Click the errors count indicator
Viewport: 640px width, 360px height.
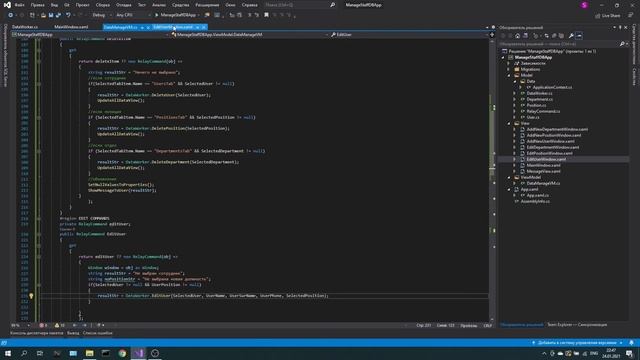pyautogui.click(x=43, y=325)
